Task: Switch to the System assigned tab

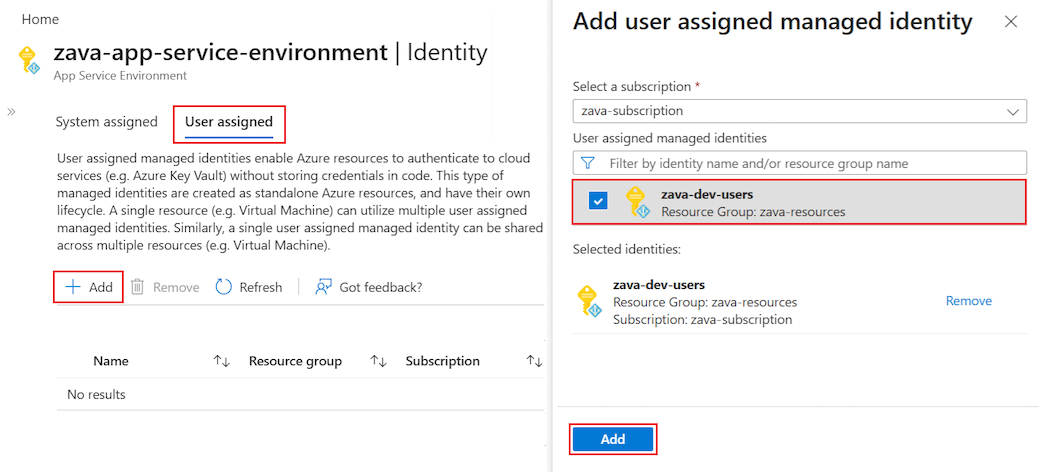Action: (107, 122)
